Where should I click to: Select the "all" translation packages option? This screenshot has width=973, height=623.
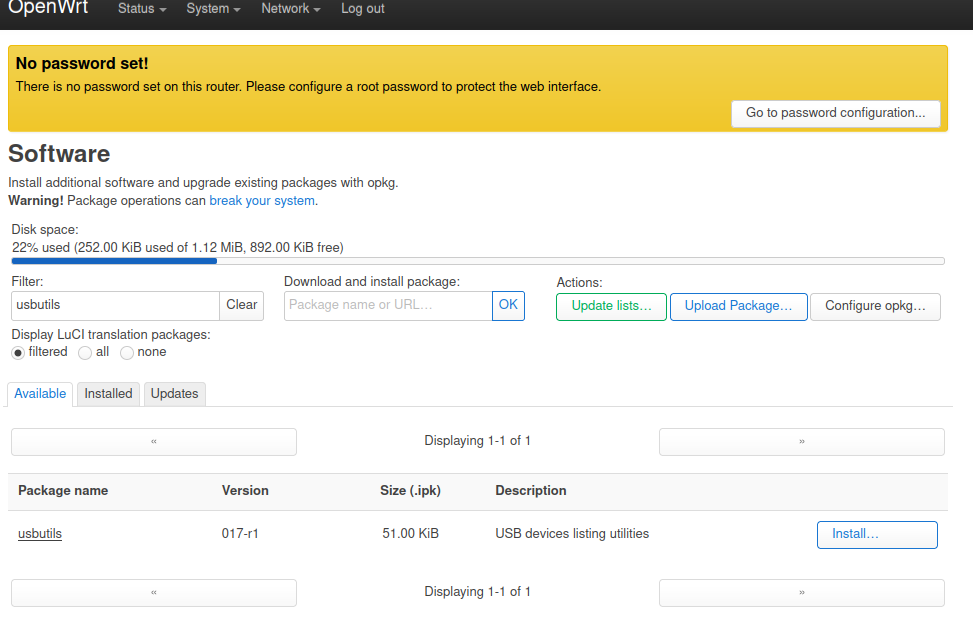pyautogui.click(x=85, y=352)
